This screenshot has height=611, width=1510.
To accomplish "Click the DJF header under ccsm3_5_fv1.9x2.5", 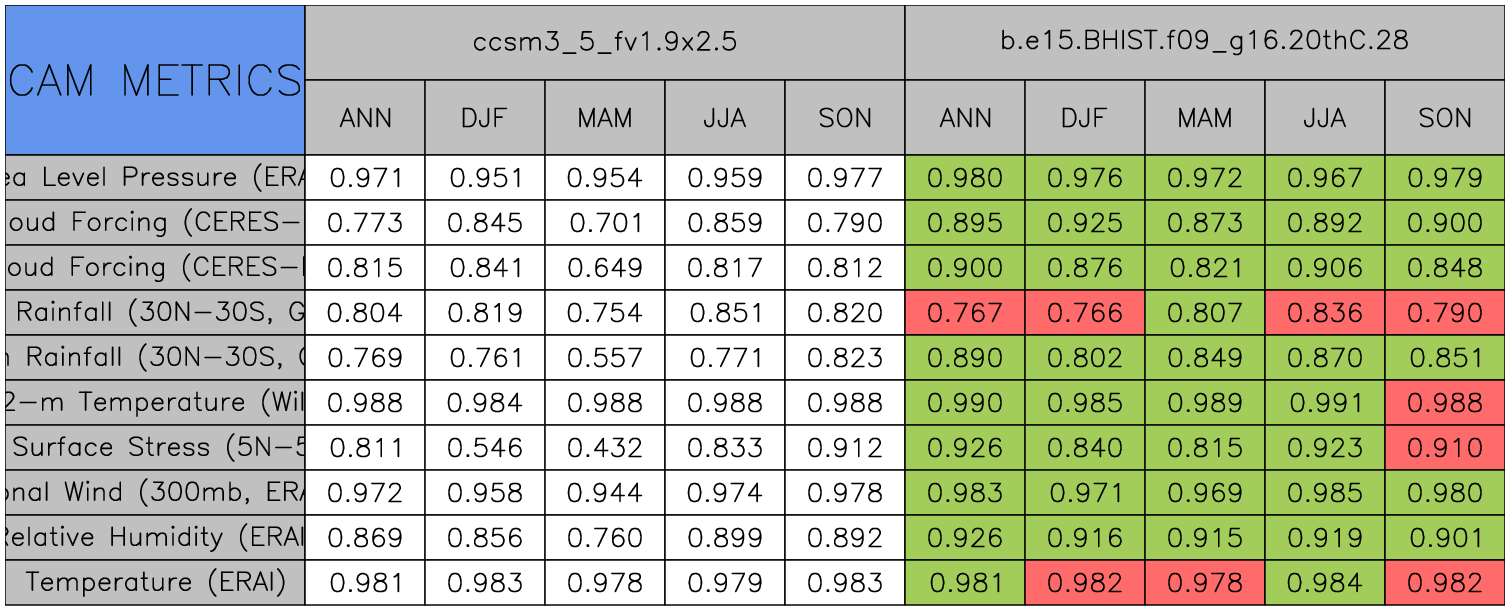I will pyautogui.click(x=485, y=118).
